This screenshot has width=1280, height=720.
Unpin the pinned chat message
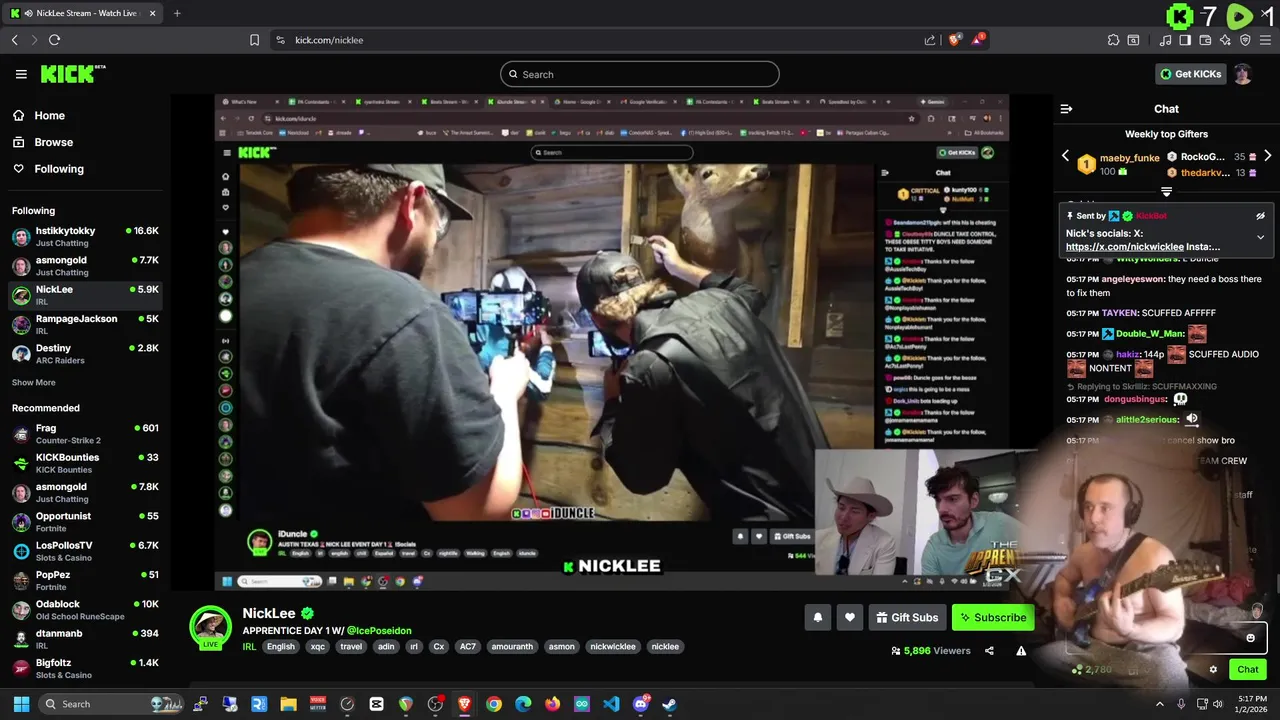click(x=1260, y=216)
